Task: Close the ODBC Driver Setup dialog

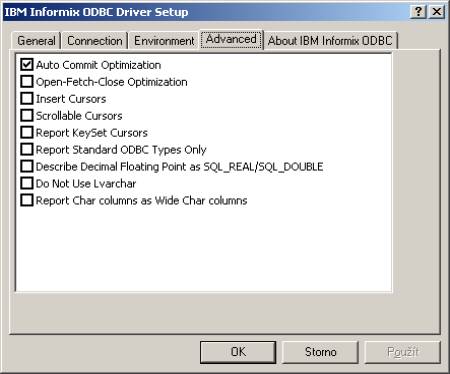Action: coord(437,12)
